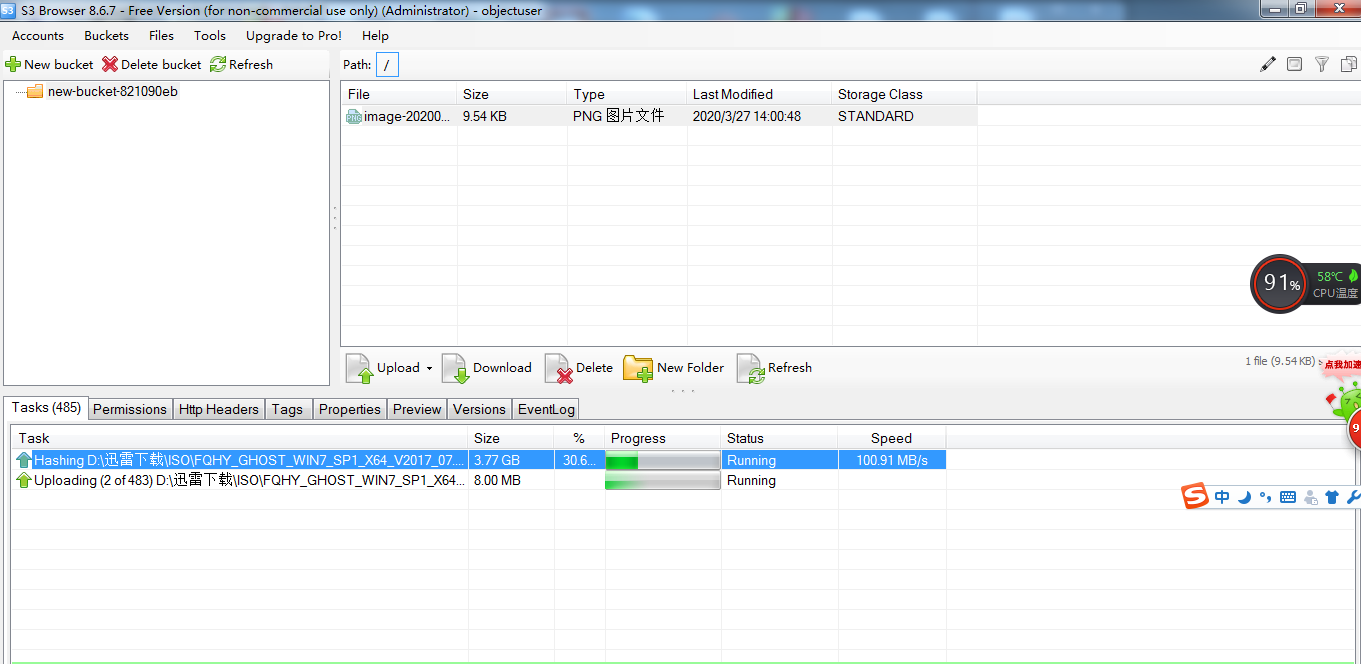Click the Refresh button in file toolbar
Viewport: 1361px width, 664px height.
[x=774, y=368]
